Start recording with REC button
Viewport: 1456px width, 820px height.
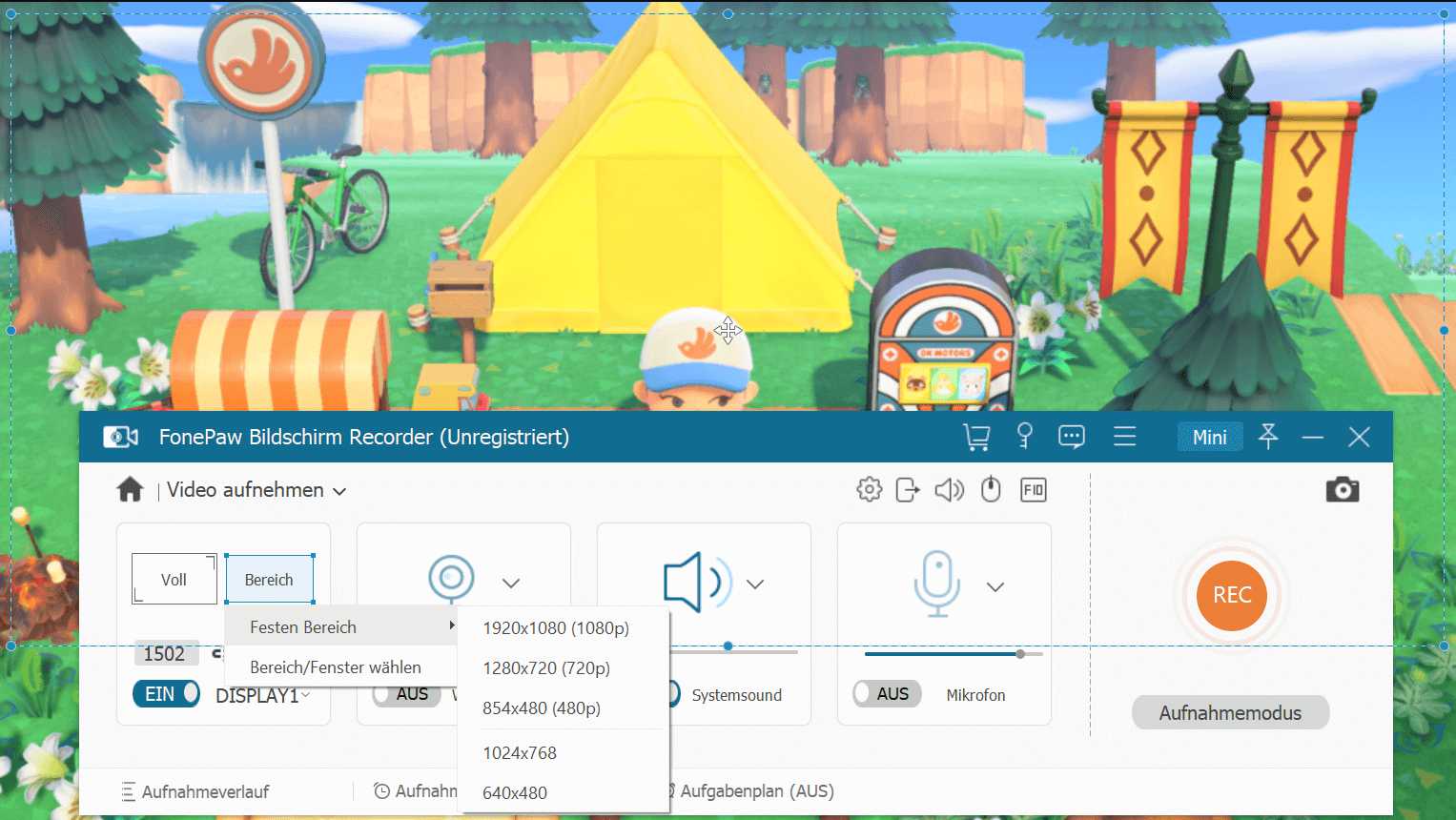pos(1232,595)
